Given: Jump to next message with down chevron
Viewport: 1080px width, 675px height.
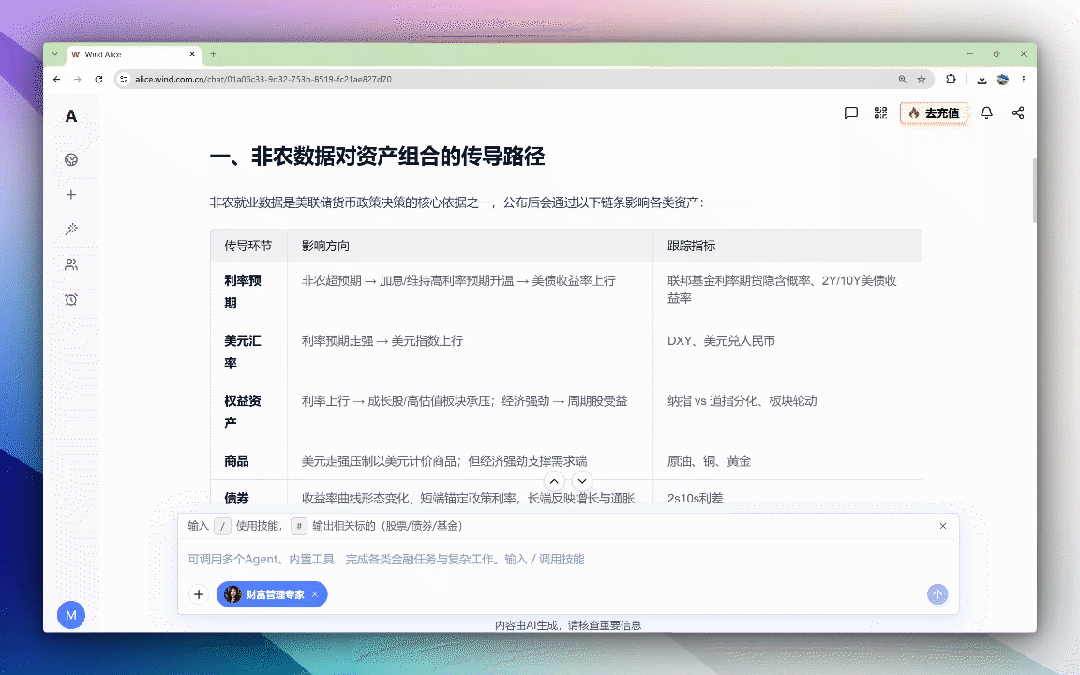Looking at the screenshot, I should (x=582, y=481).
